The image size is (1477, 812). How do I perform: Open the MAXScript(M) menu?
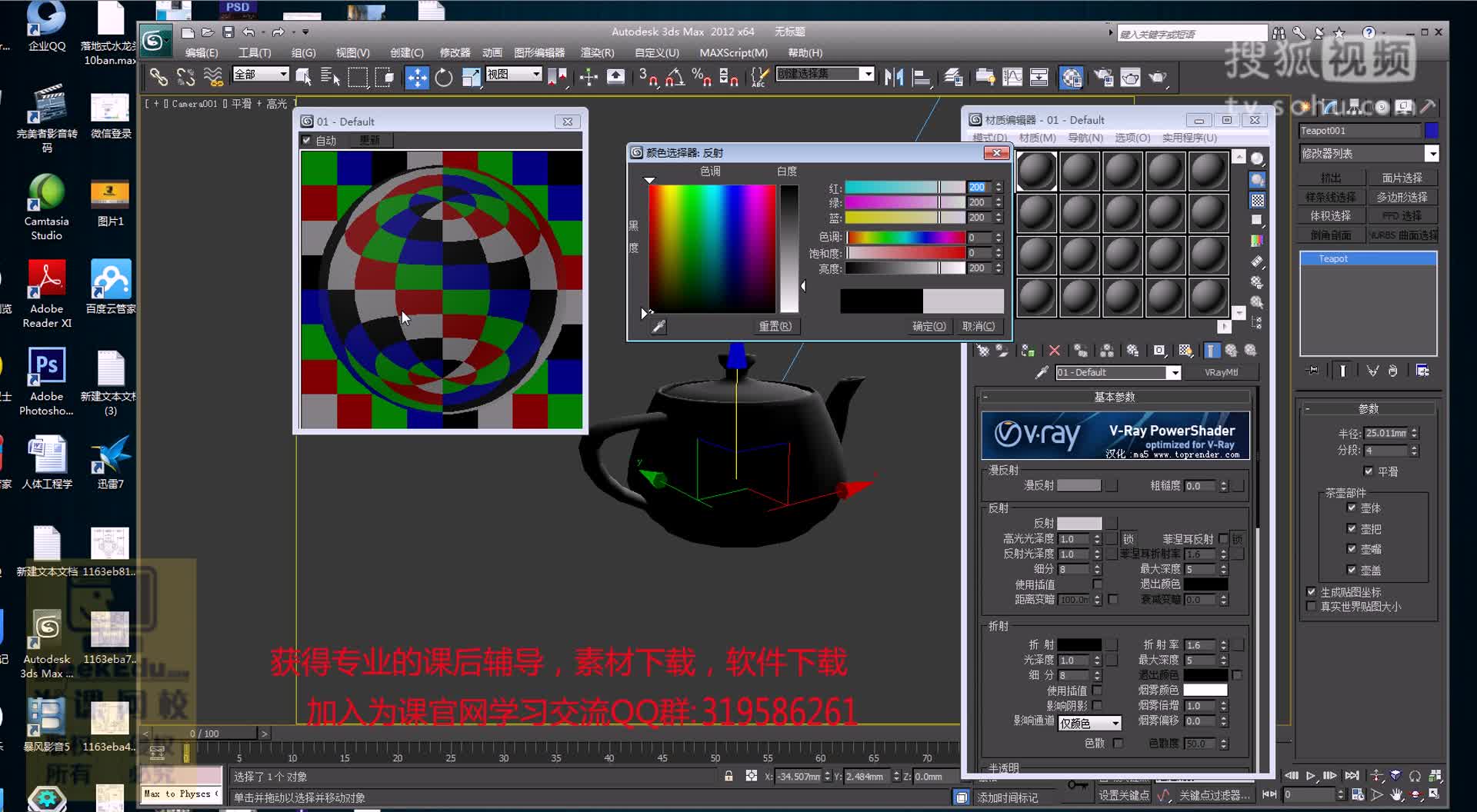(733, 52)
